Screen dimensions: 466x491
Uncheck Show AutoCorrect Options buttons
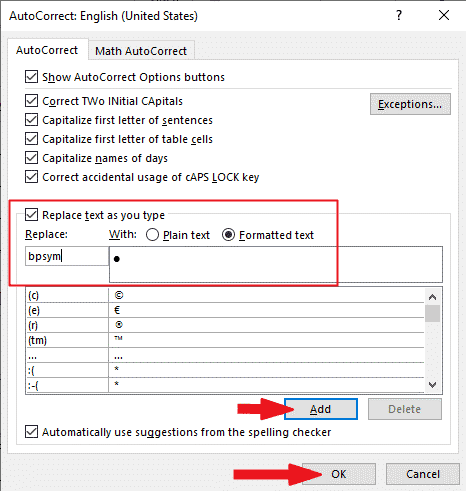pyautogui.click(x=32, y=77)
